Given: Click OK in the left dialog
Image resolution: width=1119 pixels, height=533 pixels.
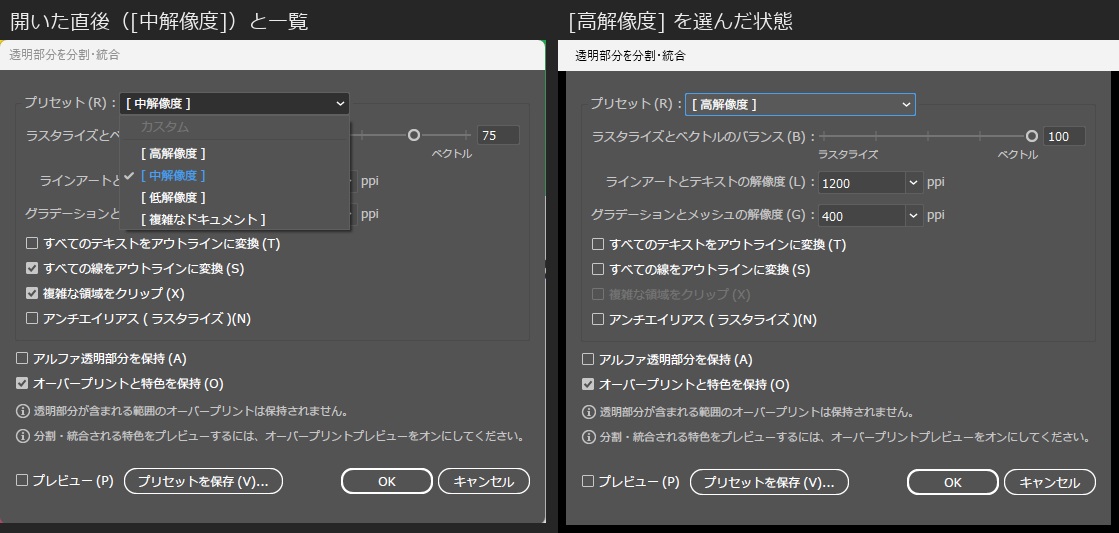Looking at the screenshot, I should coord(387,481).
